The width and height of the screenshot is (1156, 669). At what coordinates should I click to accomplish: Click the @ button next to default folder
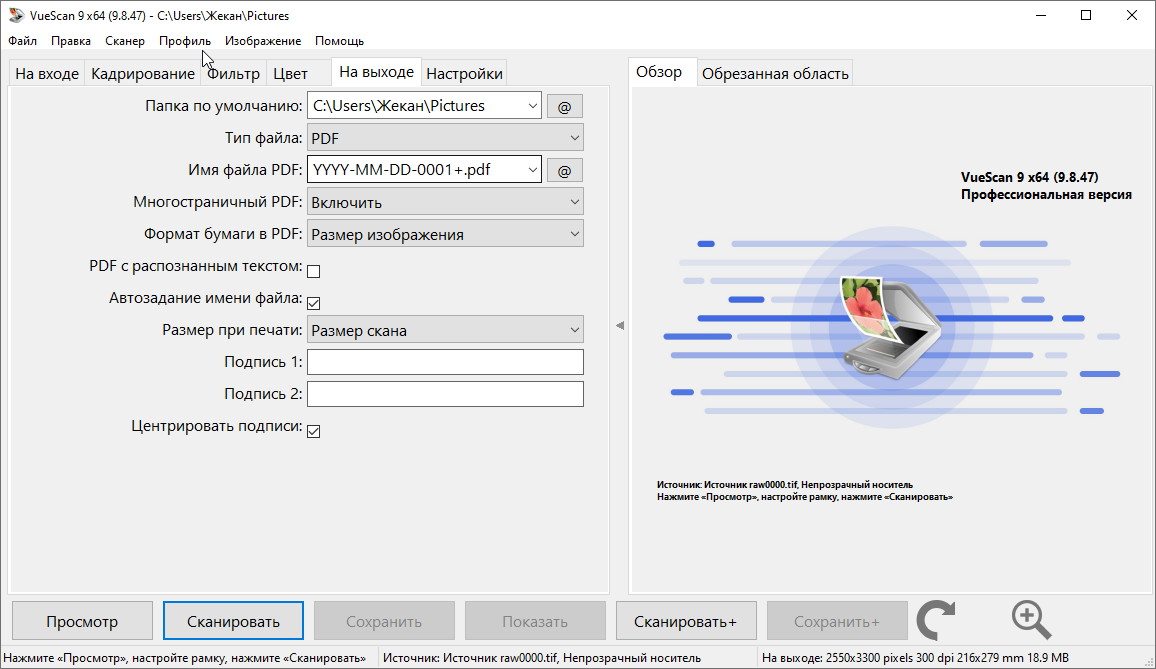(564, 106)
